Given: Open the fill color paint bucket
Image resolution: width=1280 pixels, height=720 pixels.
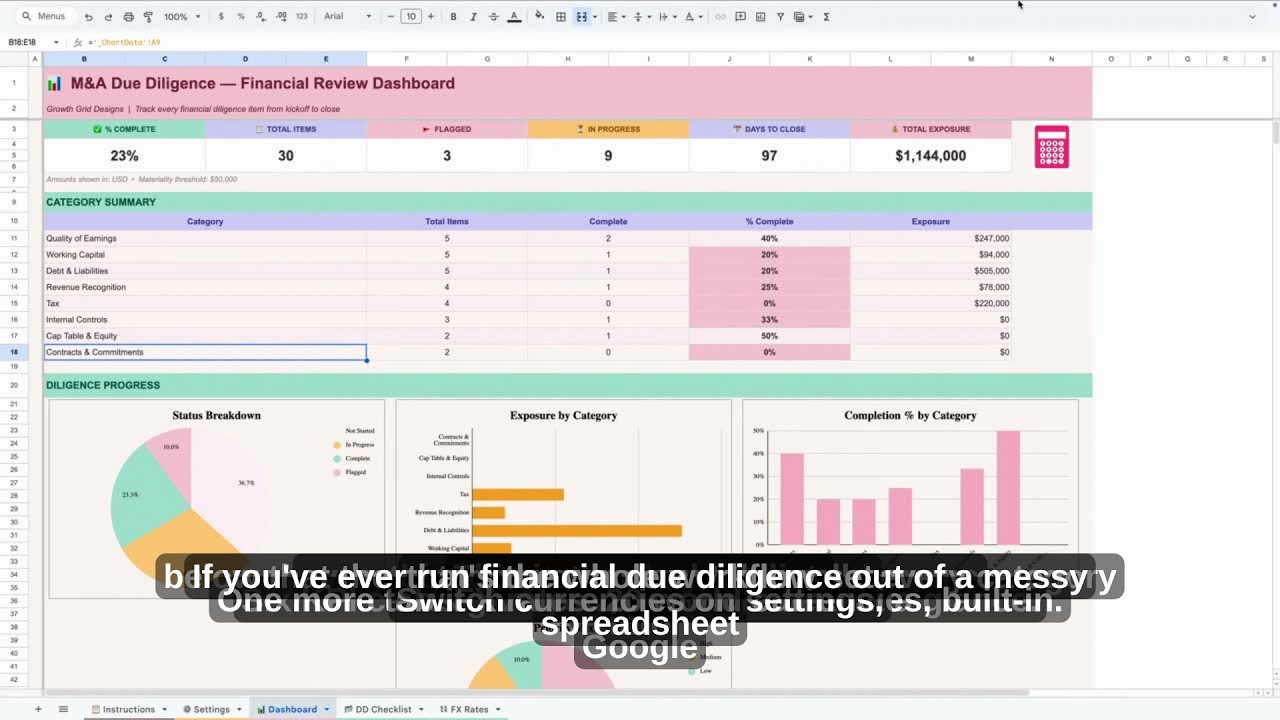Looking at the screenshot, I should [x=540, y=17].
